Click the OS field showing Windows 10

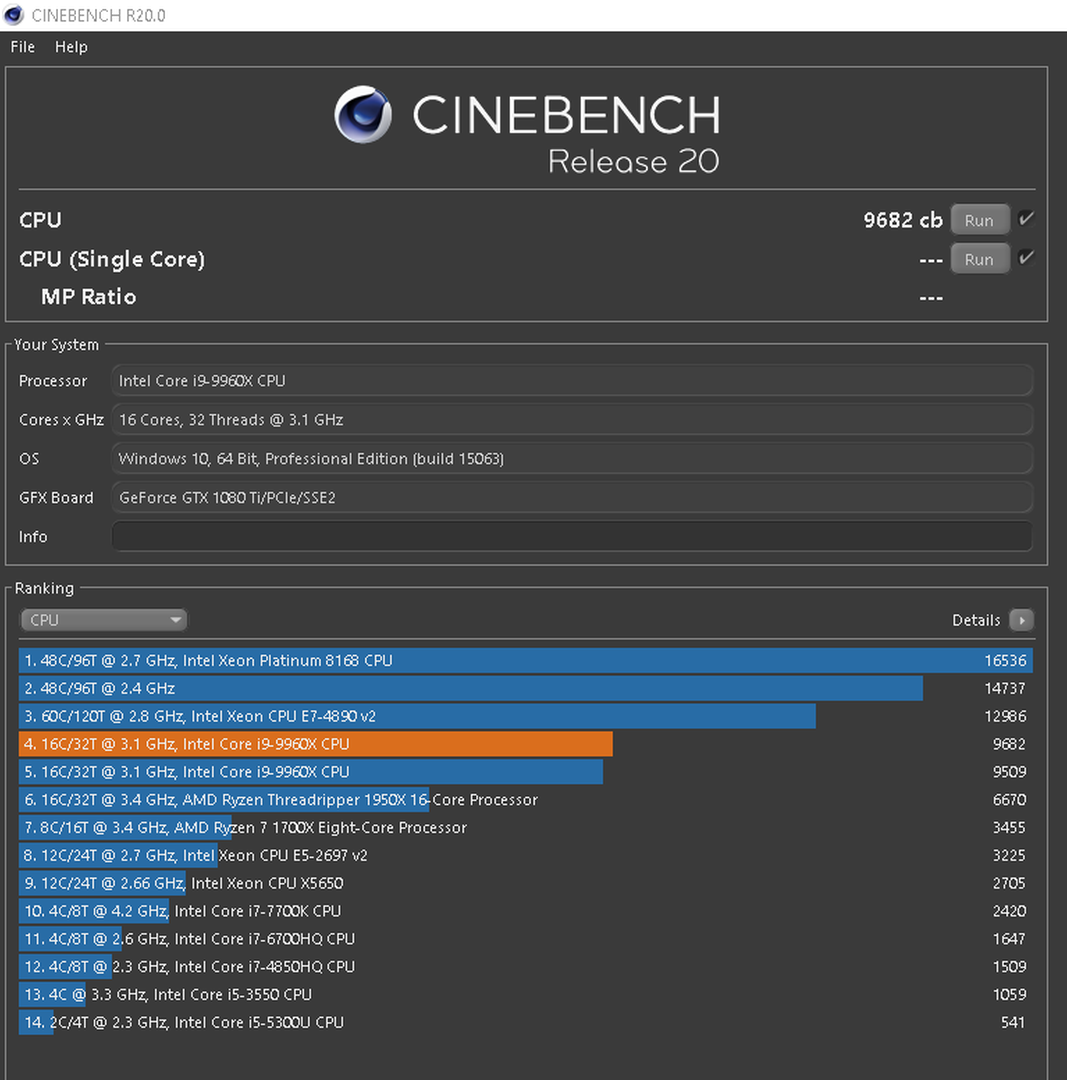572,459
